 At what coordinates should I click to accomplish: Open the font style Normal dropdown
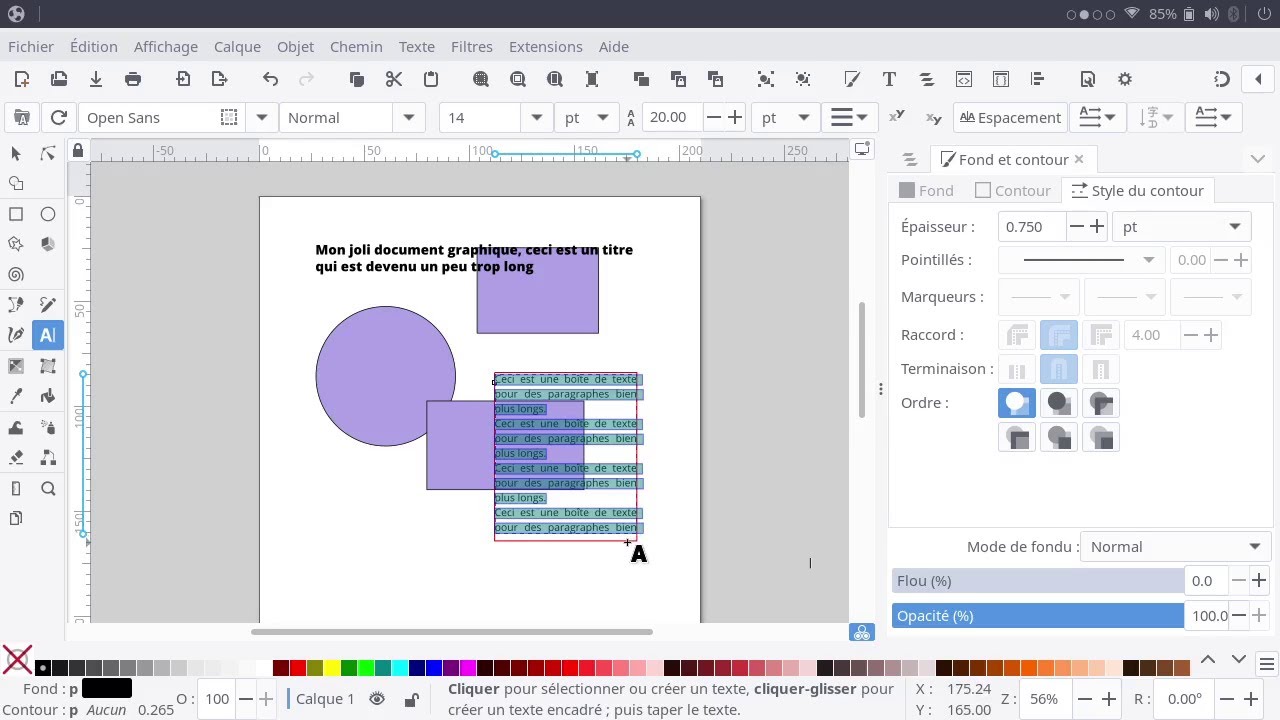point(408,117)
